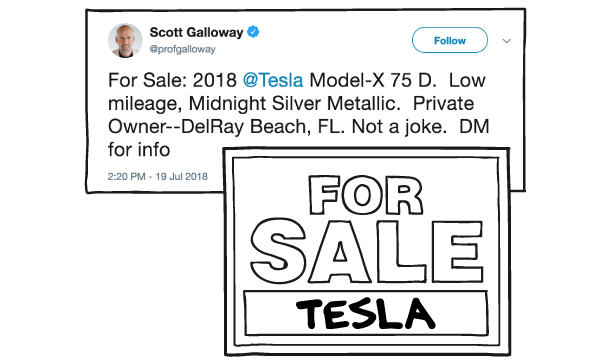Open the @Tesla mention link
This screenshot has height=364, width=612.
tap(273, 80)
